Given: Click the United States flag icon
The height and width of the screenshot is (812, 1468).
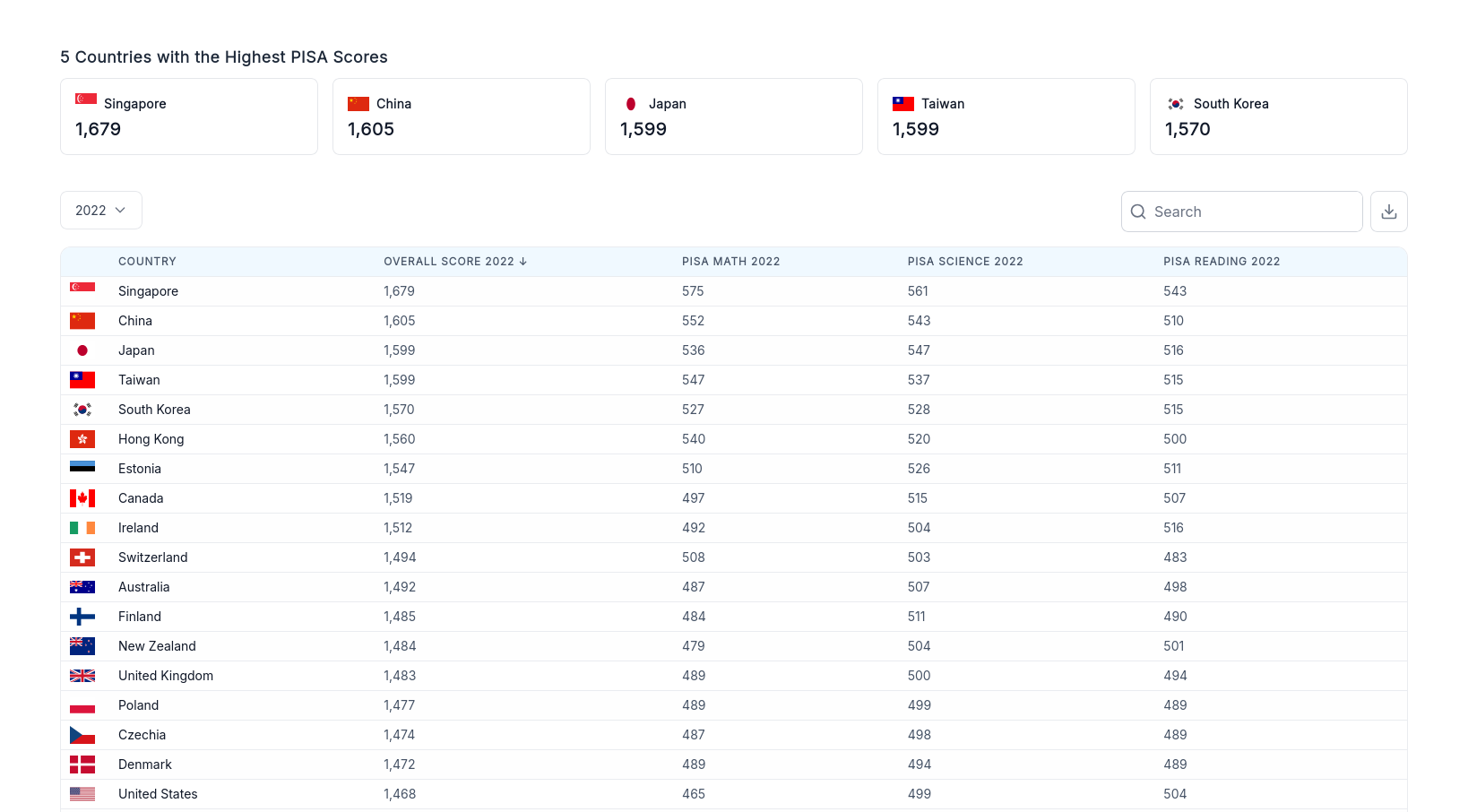Looking at the screenshot, I should 82,794.
